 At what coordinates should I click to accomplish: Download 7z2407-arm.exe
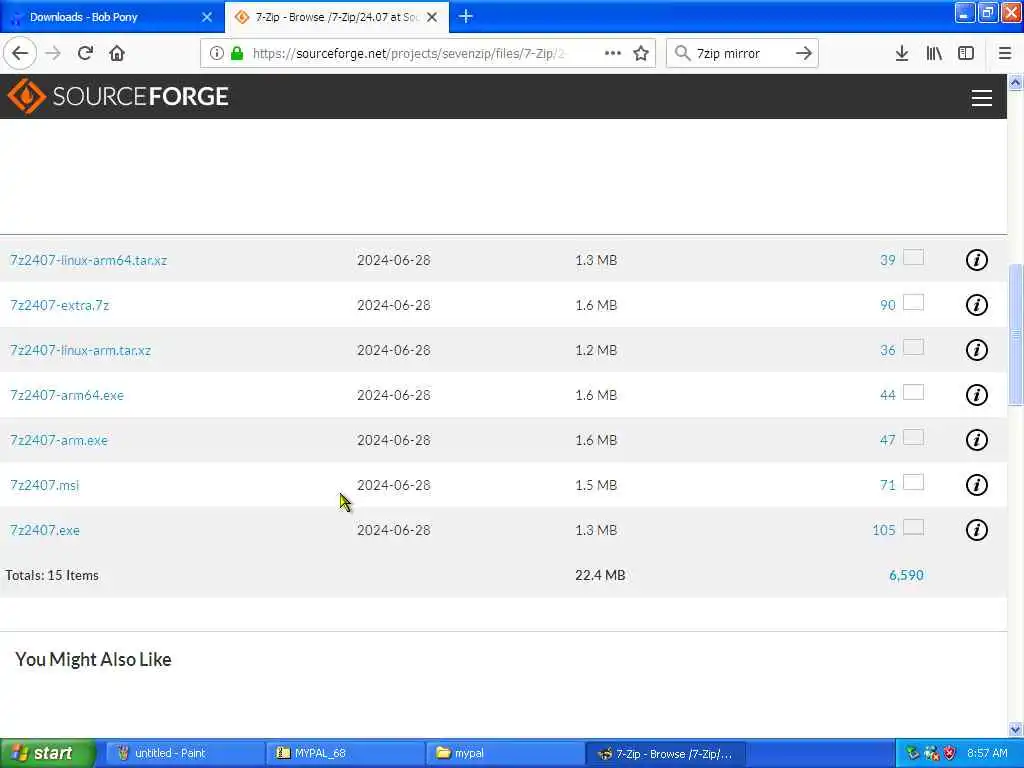59,440
